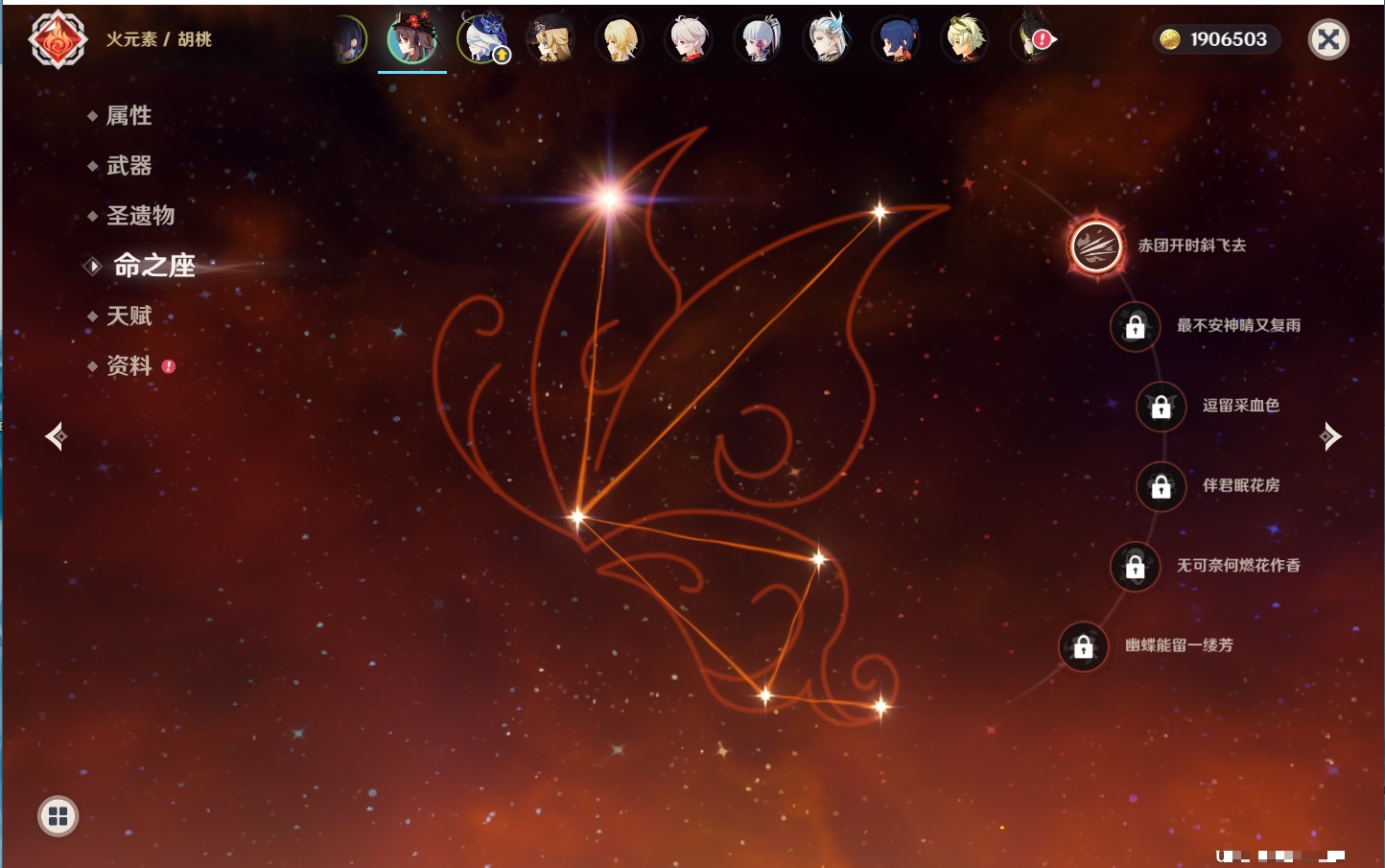Open the unlocked constellation 赤团开时斜飞去
Viewport: 1385px width, 868px height.
click(1096, 246)
